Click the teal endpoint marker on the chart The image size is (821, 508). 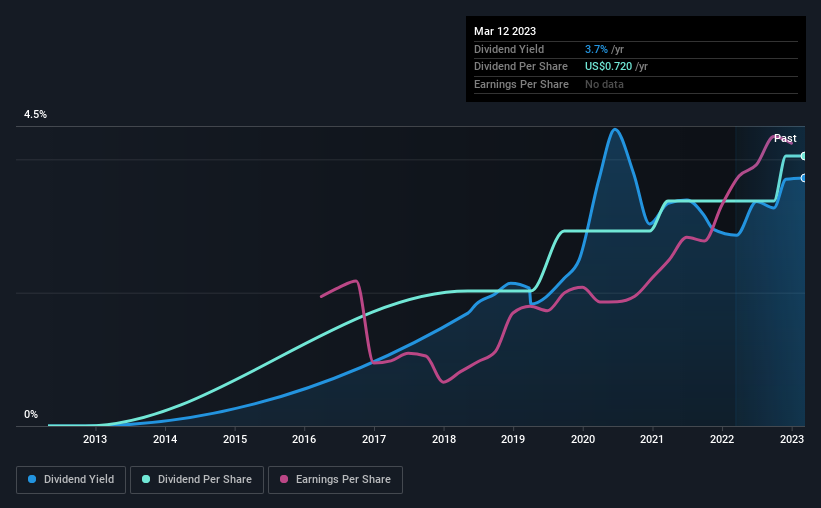(x=804, y=156)
